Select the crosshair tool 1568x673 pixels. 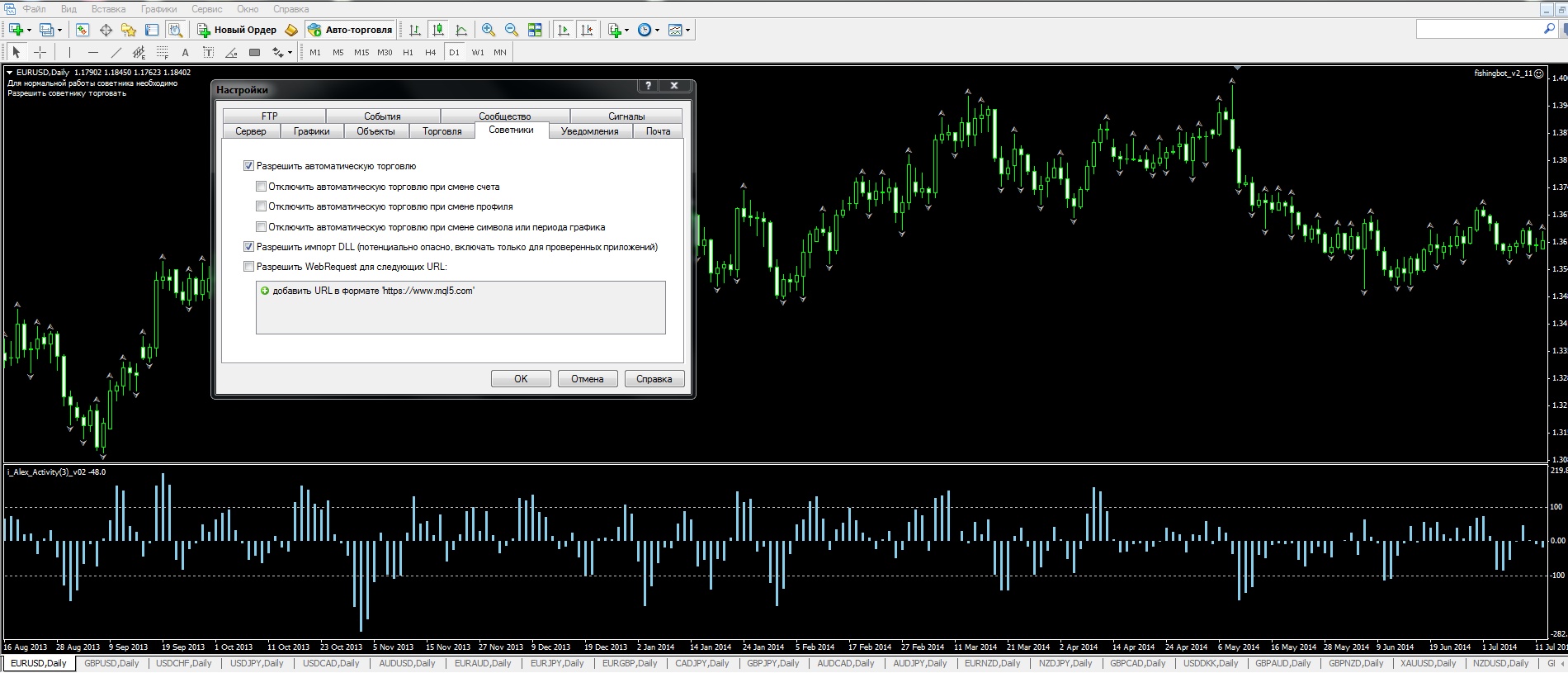pyautogui.click(x=40, y=52)
